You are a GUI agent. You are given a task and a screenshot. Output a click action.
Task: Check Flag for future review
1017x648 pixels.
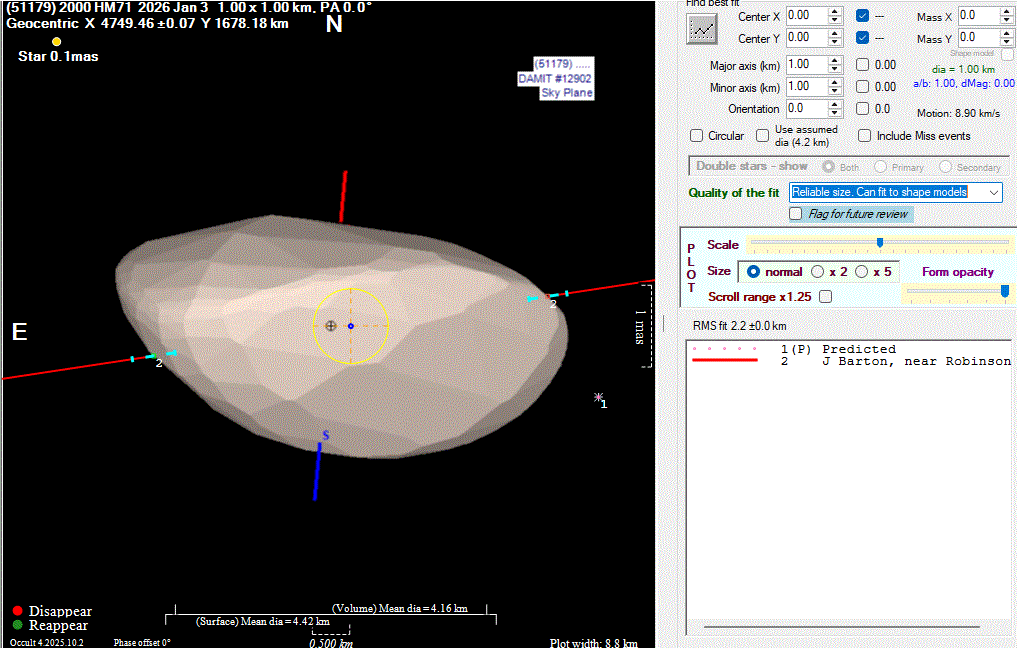tap(796, 214)
